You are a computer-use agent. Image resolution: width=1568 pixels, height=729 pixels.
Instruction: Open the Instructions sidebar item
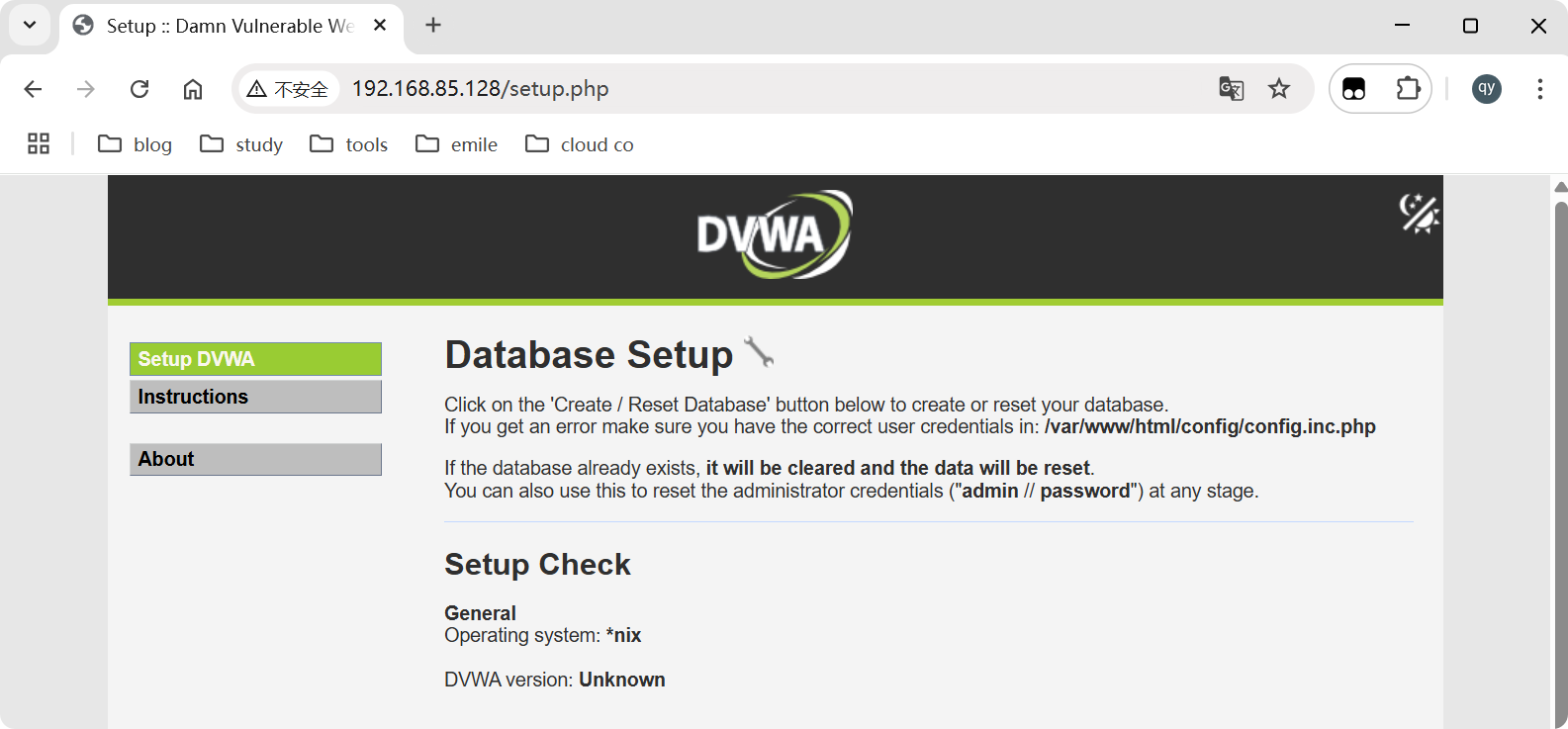(255, 397)
